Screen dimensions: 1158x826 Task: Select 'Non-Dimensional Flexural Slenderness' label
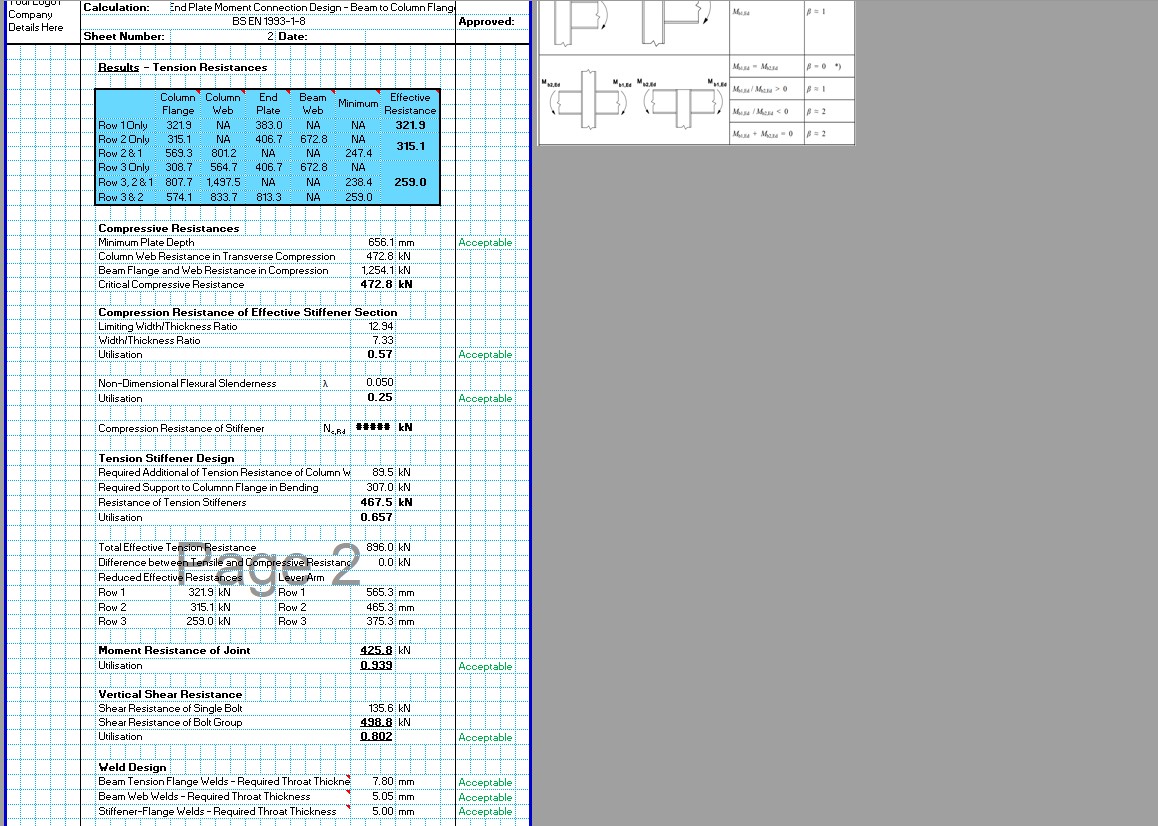187,383
